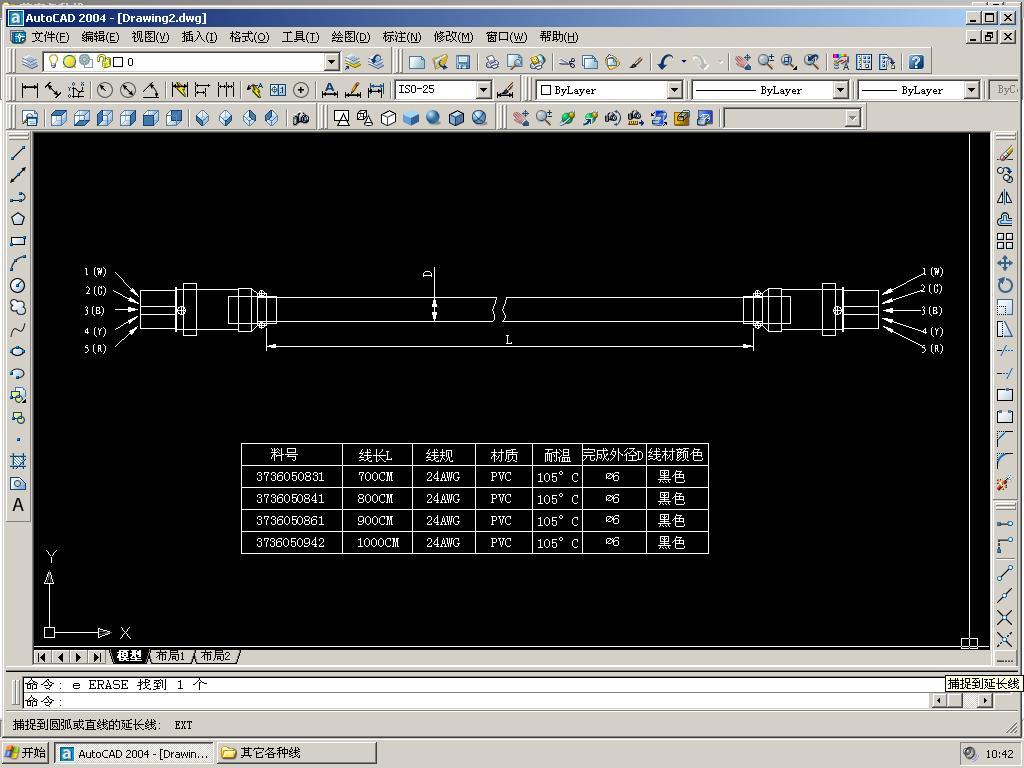Click the layer 0 color square
Image resolution: width=1024 pixels, height=768 pixels.
pyautogui.click(x=118, y=62)
